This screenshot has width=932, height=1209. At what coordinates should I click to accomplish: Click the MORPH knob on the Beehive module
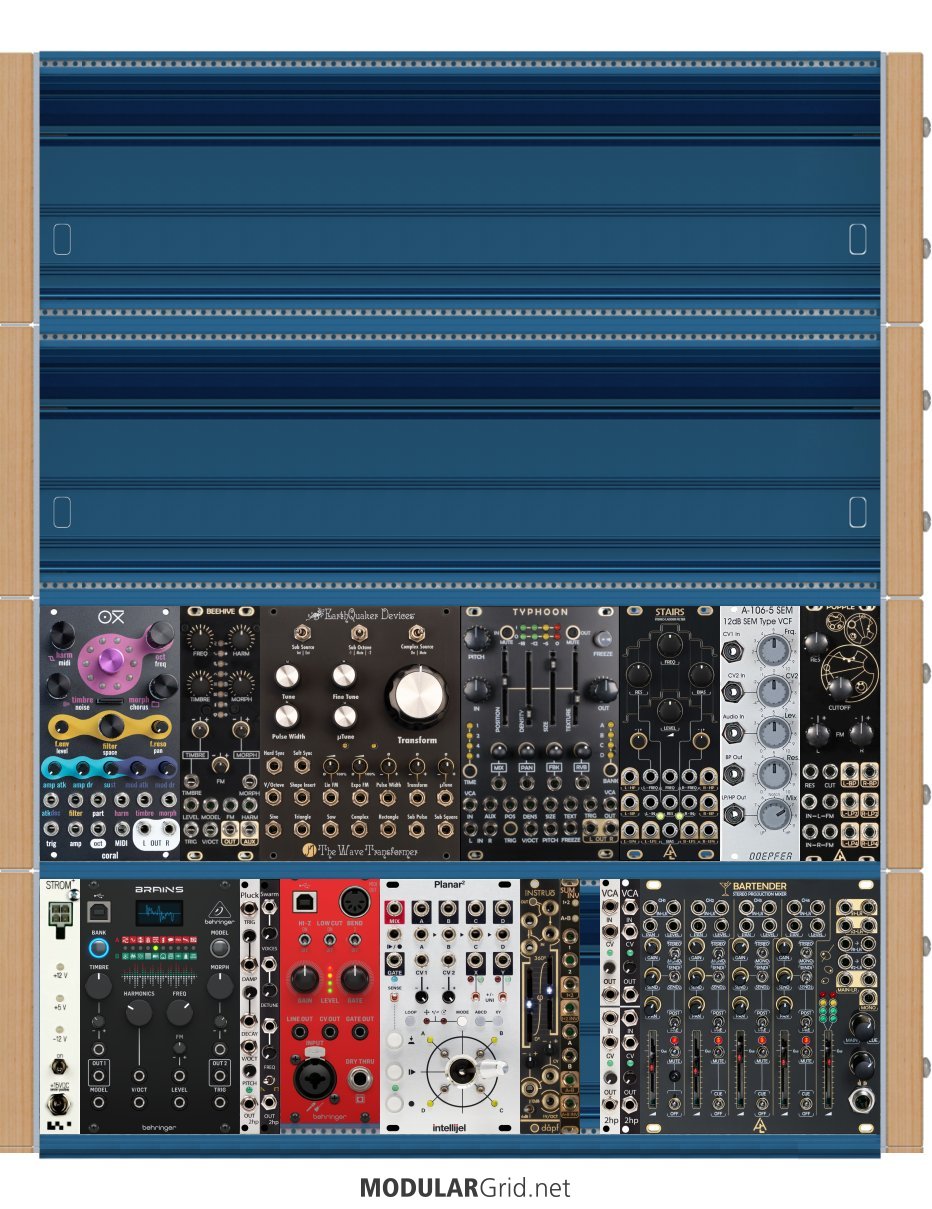click(x=242, y=683)
